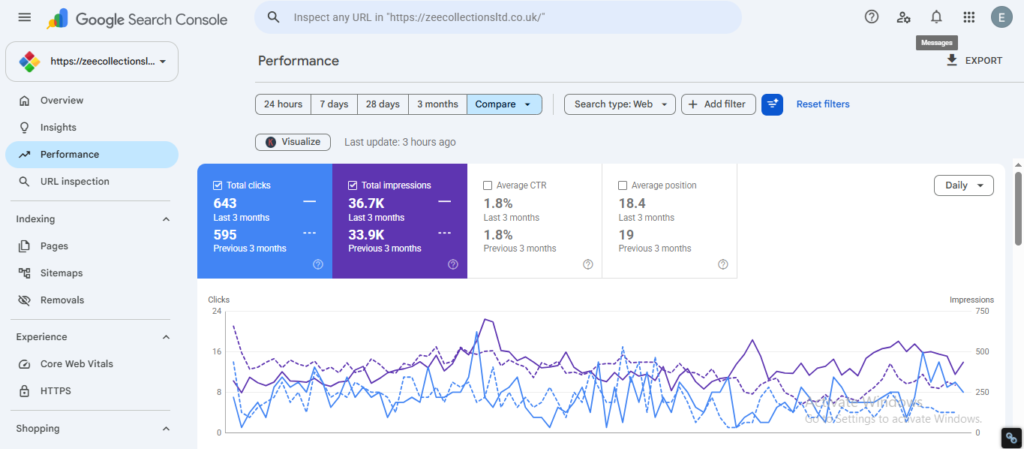Image resolution: width=1024 pixels, height=449 pixels.
Task: Click the 36.7K total impressions value
Action: 364,203
